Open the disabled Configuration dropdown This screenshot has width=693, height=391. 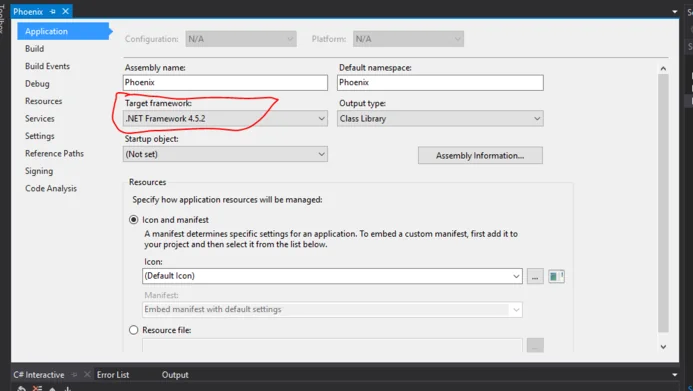(241, 39)
